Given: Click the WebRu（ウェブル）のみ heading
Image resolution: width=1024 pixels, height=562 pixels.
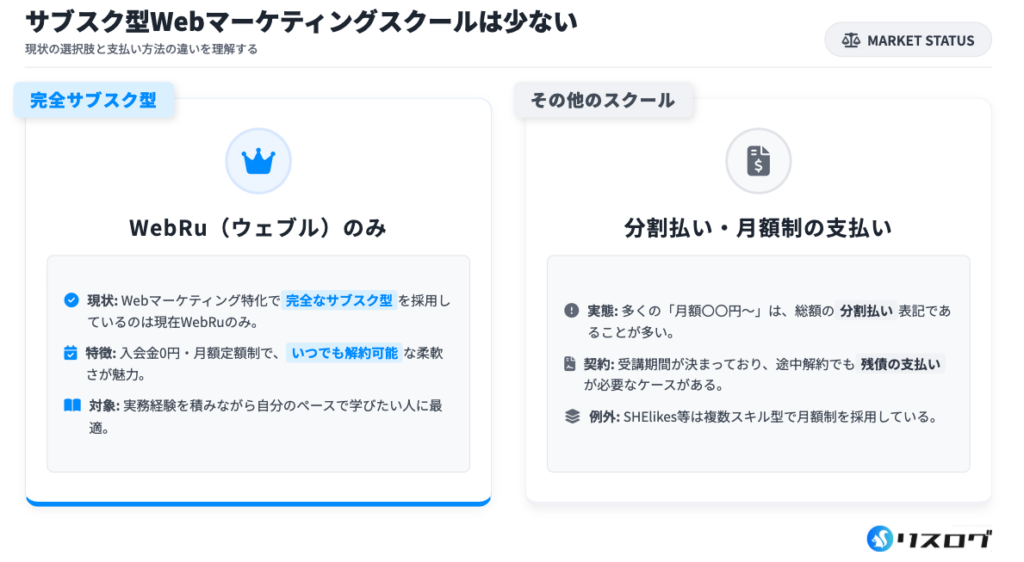Looking at the screenshot, I should (x=258, y=228).
